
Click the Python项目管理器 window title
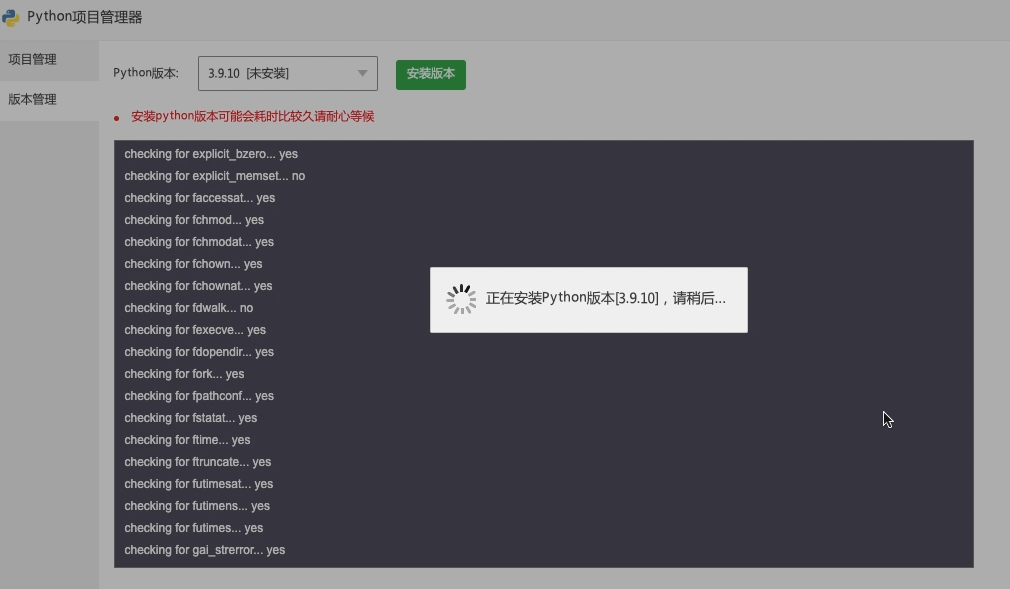coord(84,17)
